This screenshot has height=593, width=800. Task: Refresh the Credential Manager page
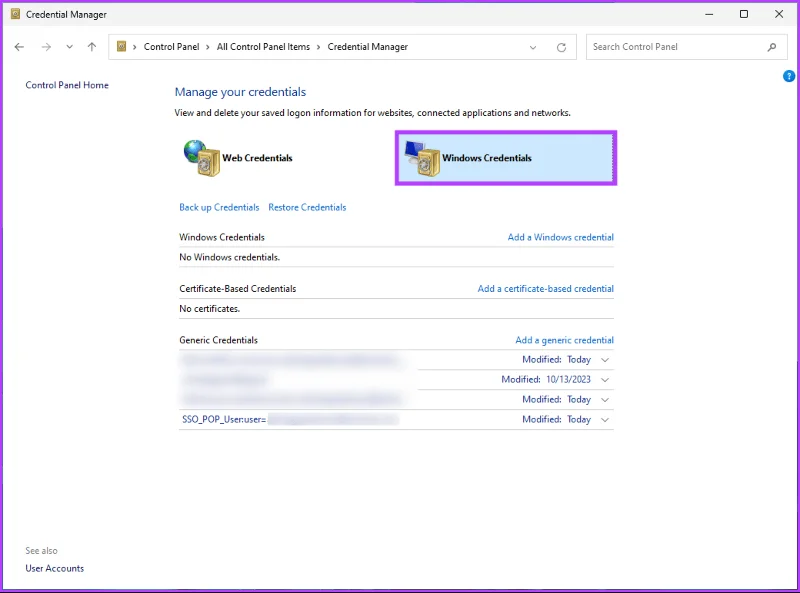point(561,47)
